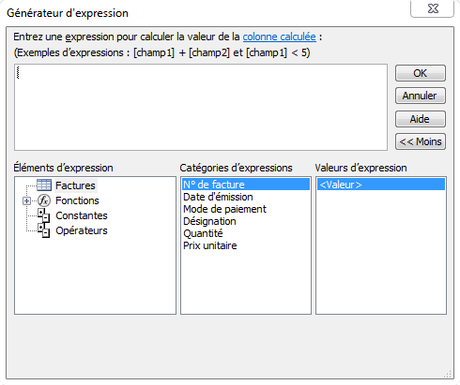Select the Opérateurs tree label

(81, 230)
